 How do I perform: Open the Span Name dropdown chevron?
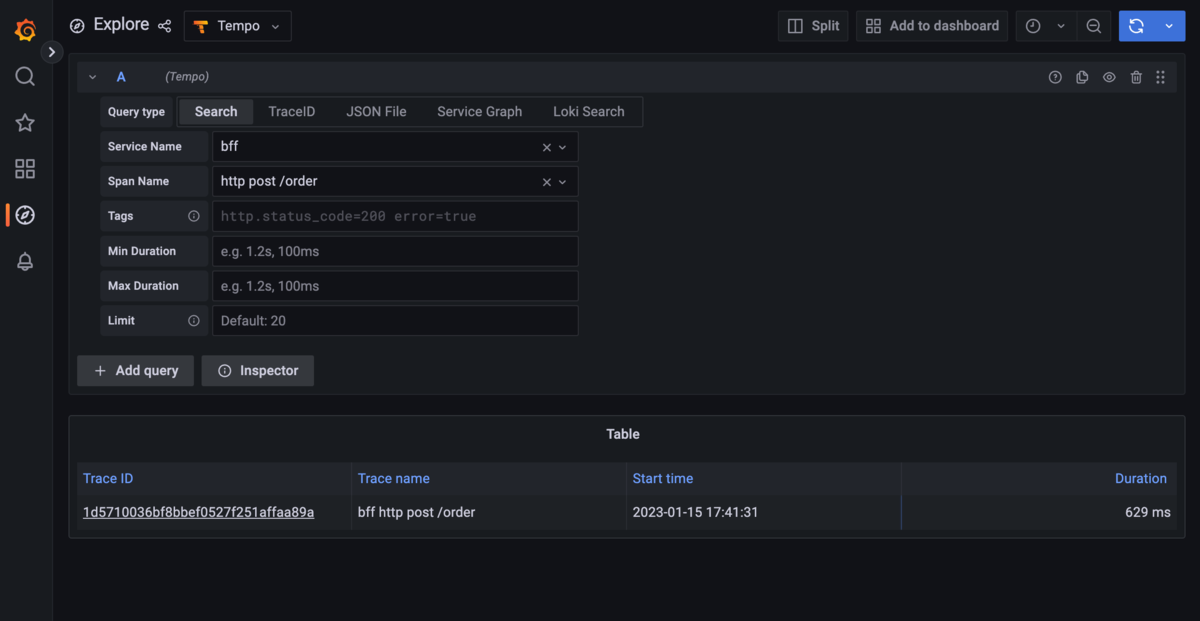pyautogui.click(x=563, y=182)
